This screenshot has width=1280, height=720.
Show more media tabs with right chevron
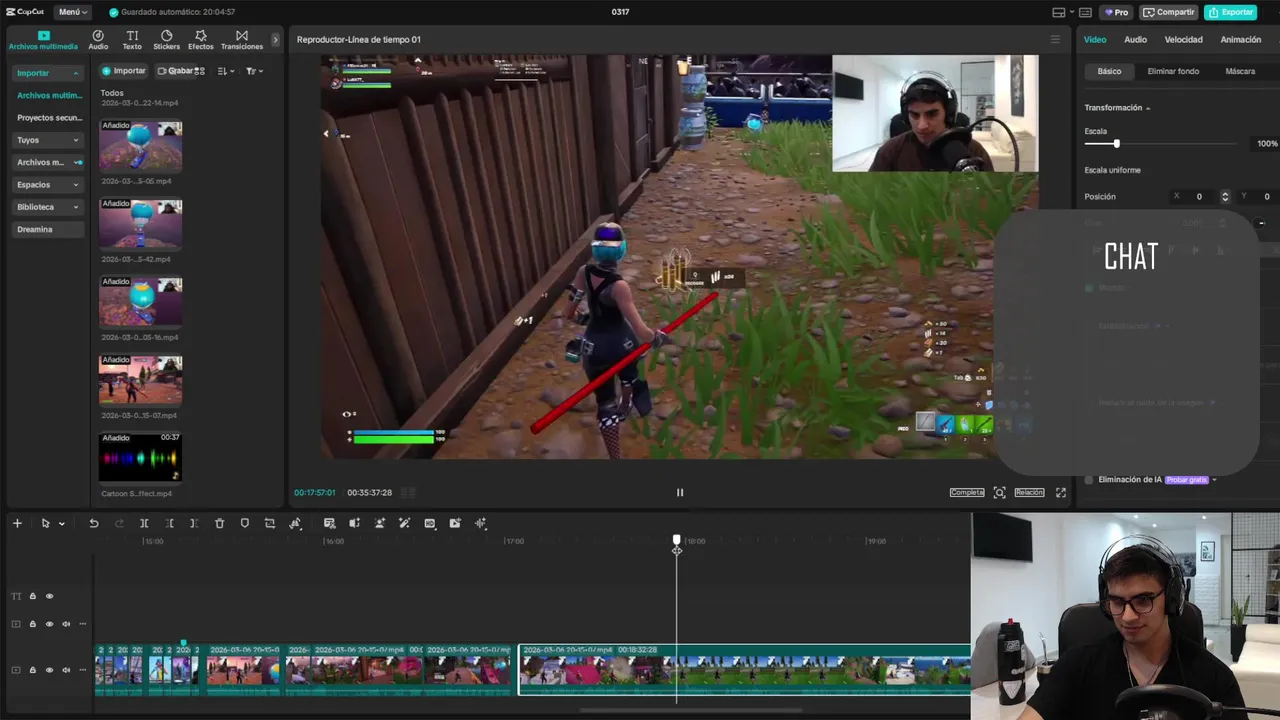tap(276, 39)
